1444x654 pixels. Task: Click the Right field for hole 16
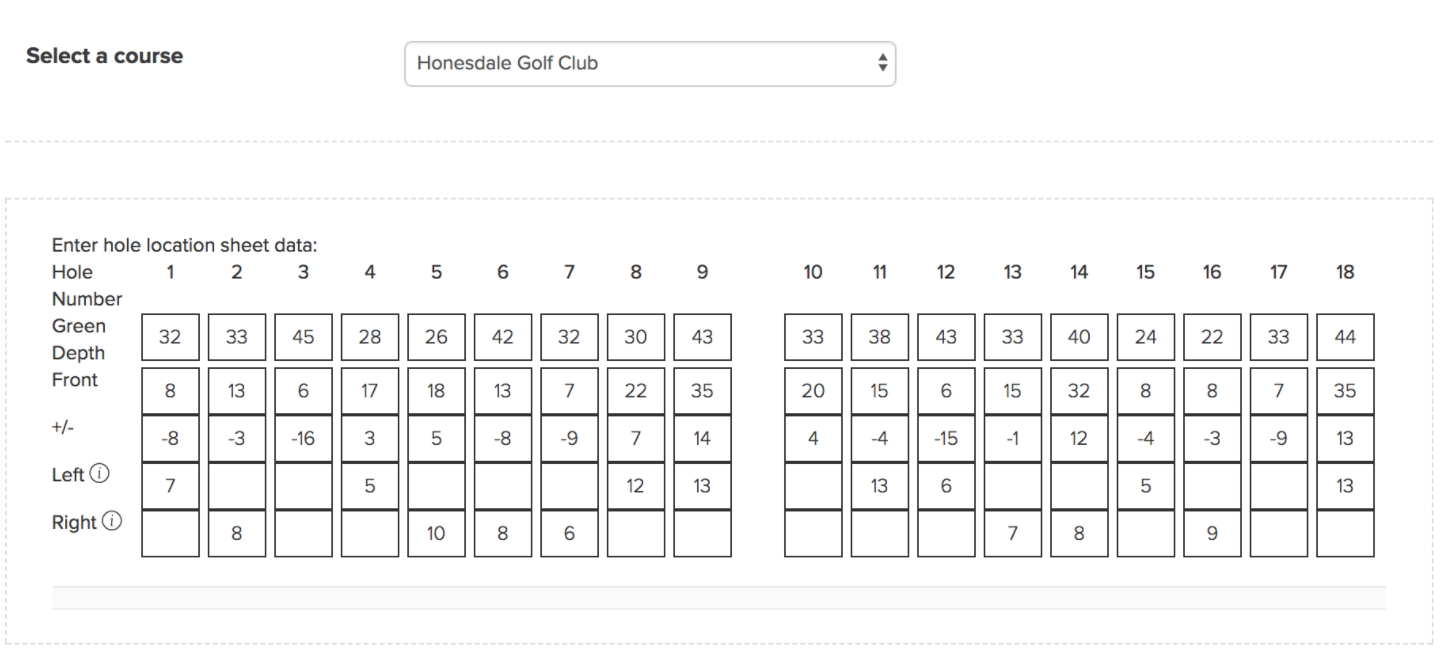(x=1212, y=533)
